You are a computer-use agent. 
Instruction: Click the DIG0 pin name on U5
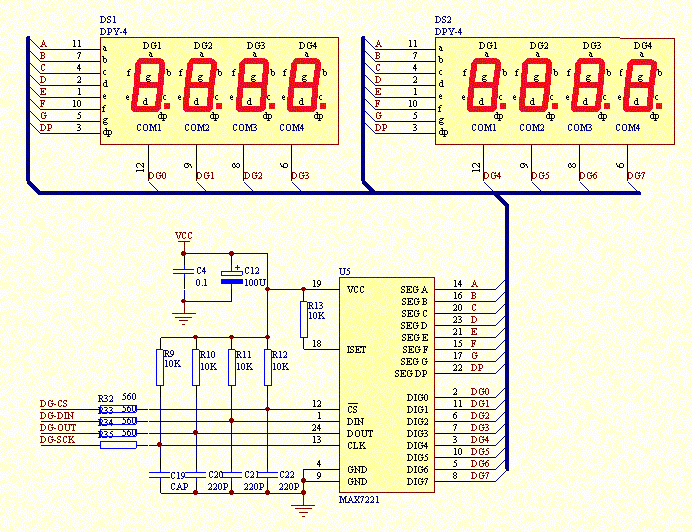pos(417,397)
